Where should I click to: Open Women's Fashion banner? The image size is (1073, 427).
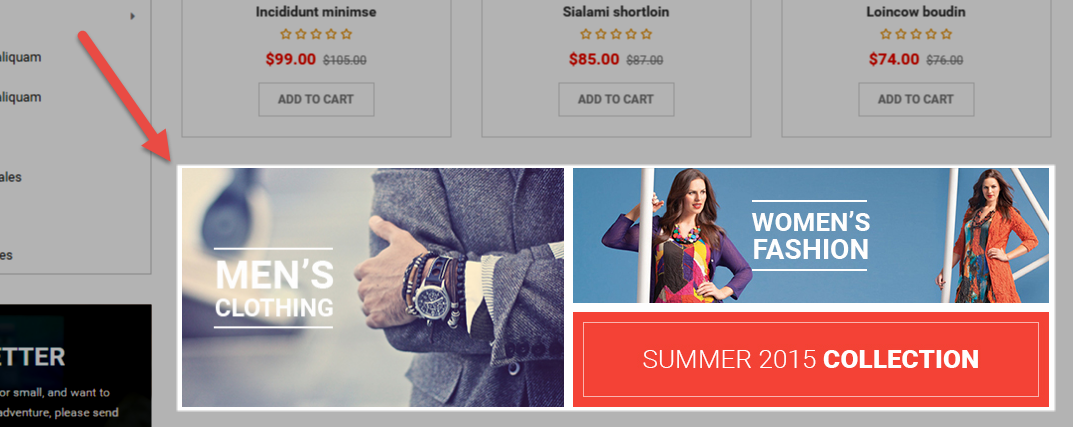coord(811,235)
